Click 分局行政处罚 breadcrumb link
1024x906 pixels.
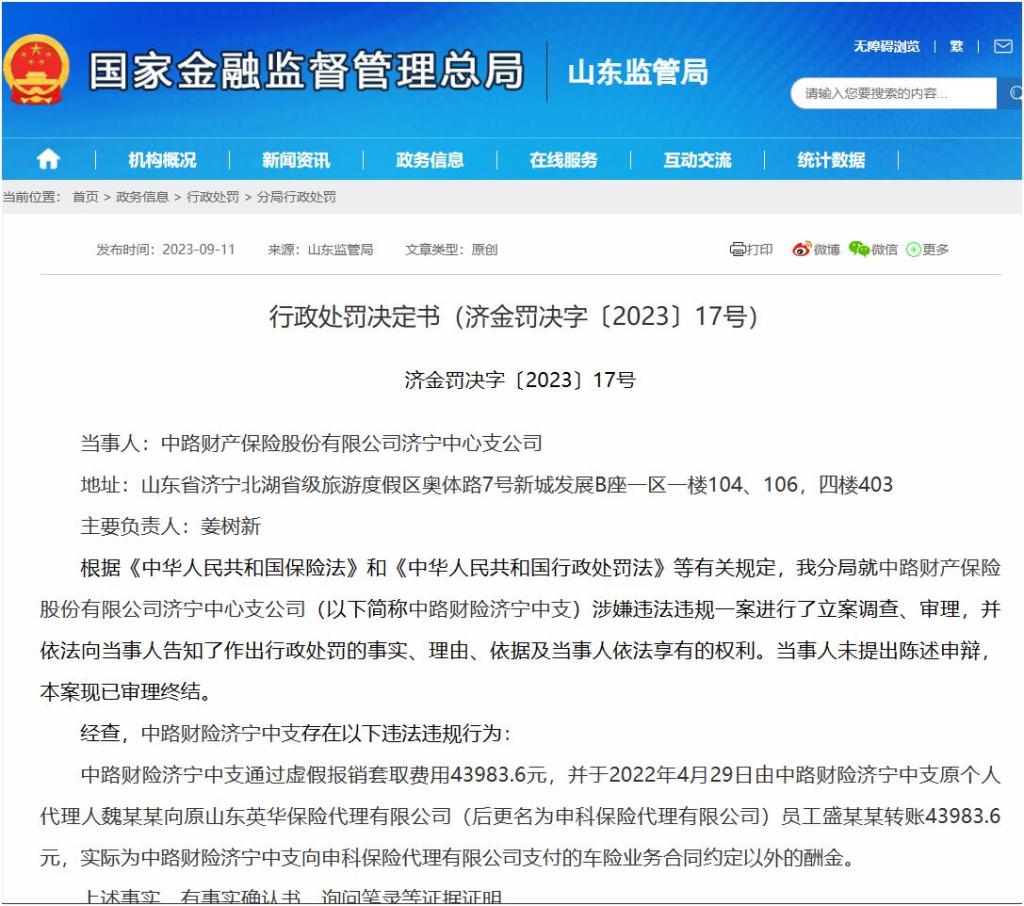[296, 197]
